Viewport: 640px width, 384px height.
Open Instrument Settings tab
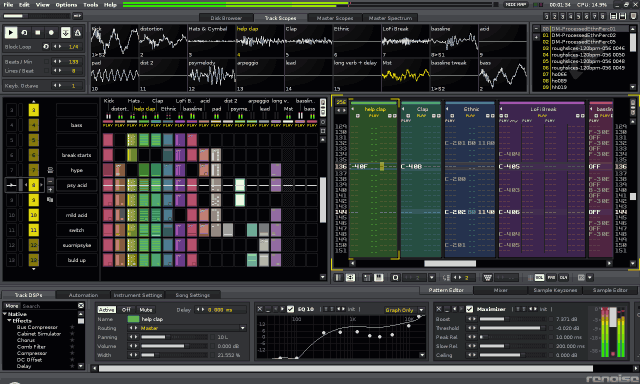pos(138,295)
